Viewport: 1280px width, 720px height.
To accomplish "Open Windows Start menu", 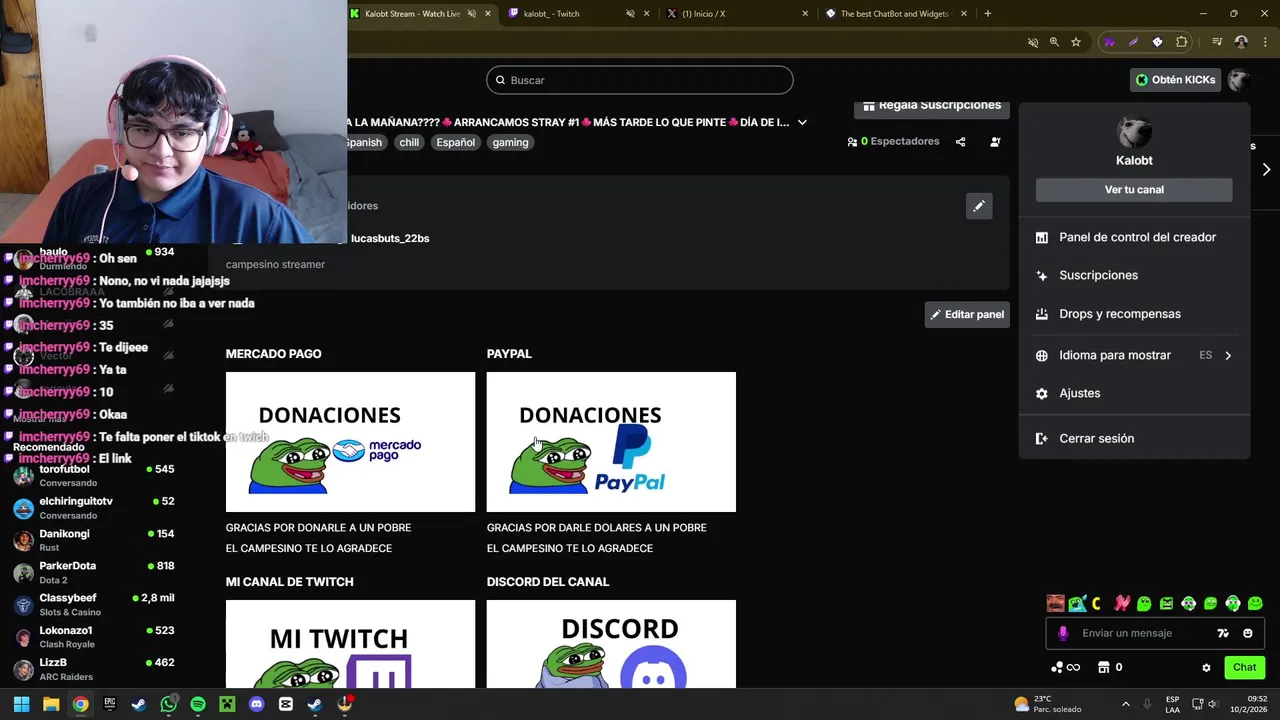I will [21, 704].
